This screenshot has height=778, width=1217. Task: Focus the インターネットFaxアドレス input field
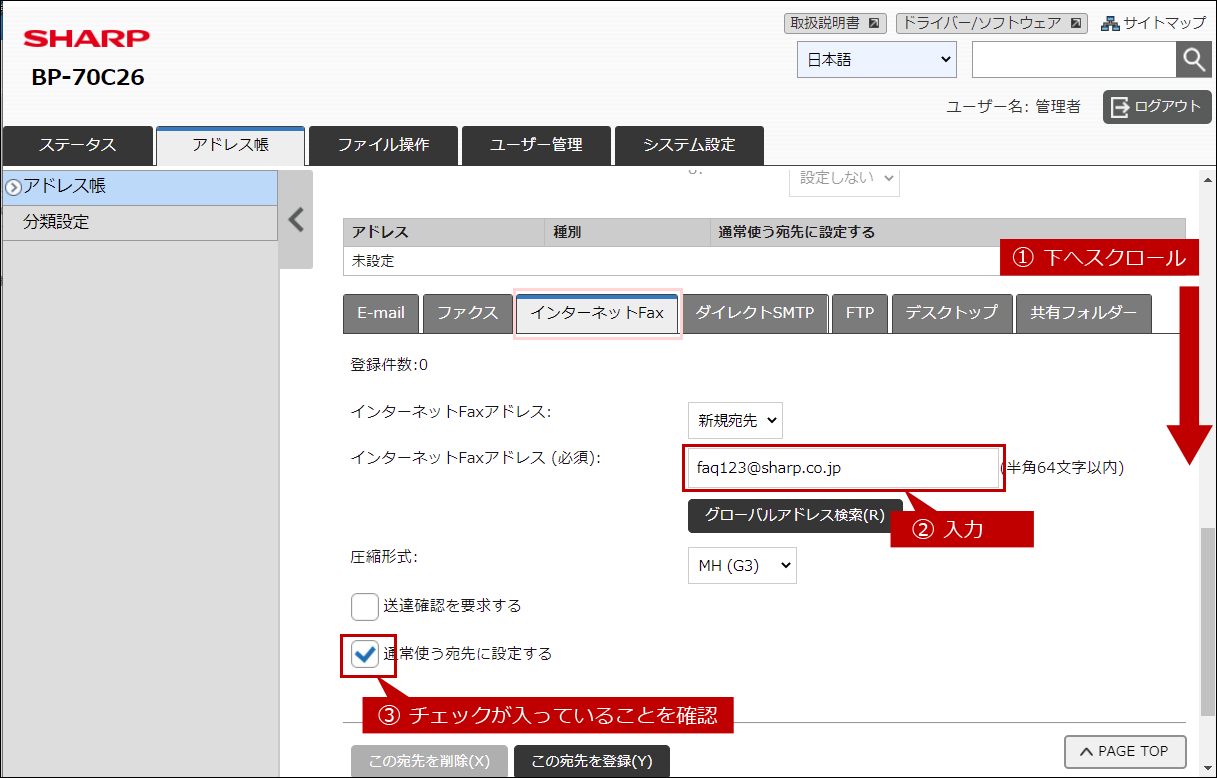click(x=843, y=468)
